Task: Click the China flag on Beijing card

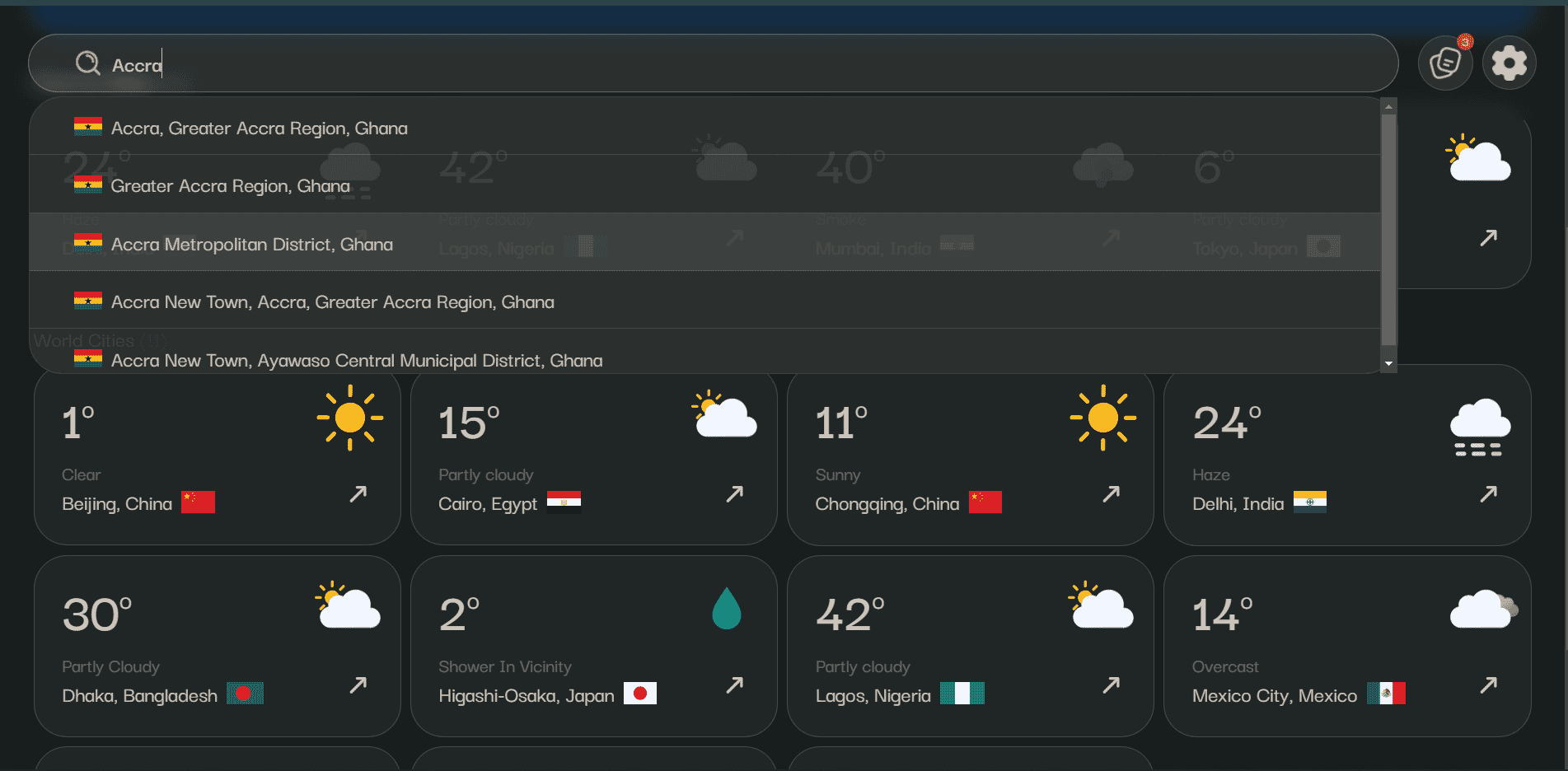Action: [x=198, y=502]
